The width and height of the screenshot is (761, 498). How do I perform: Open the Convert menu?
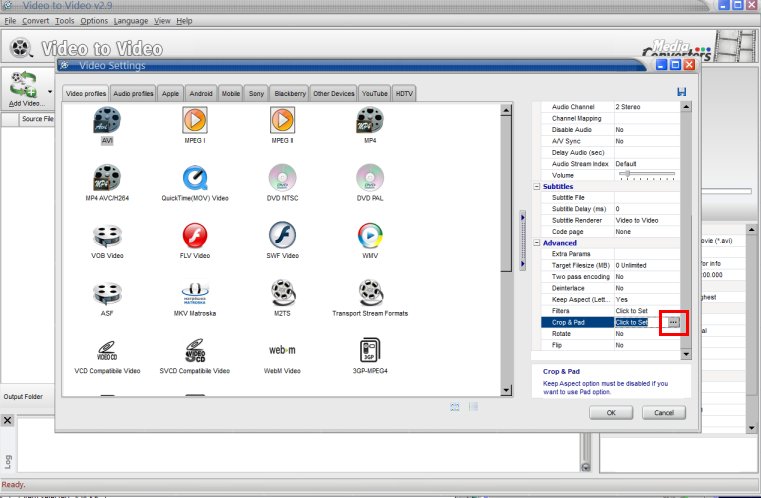[x=35, y=20]
